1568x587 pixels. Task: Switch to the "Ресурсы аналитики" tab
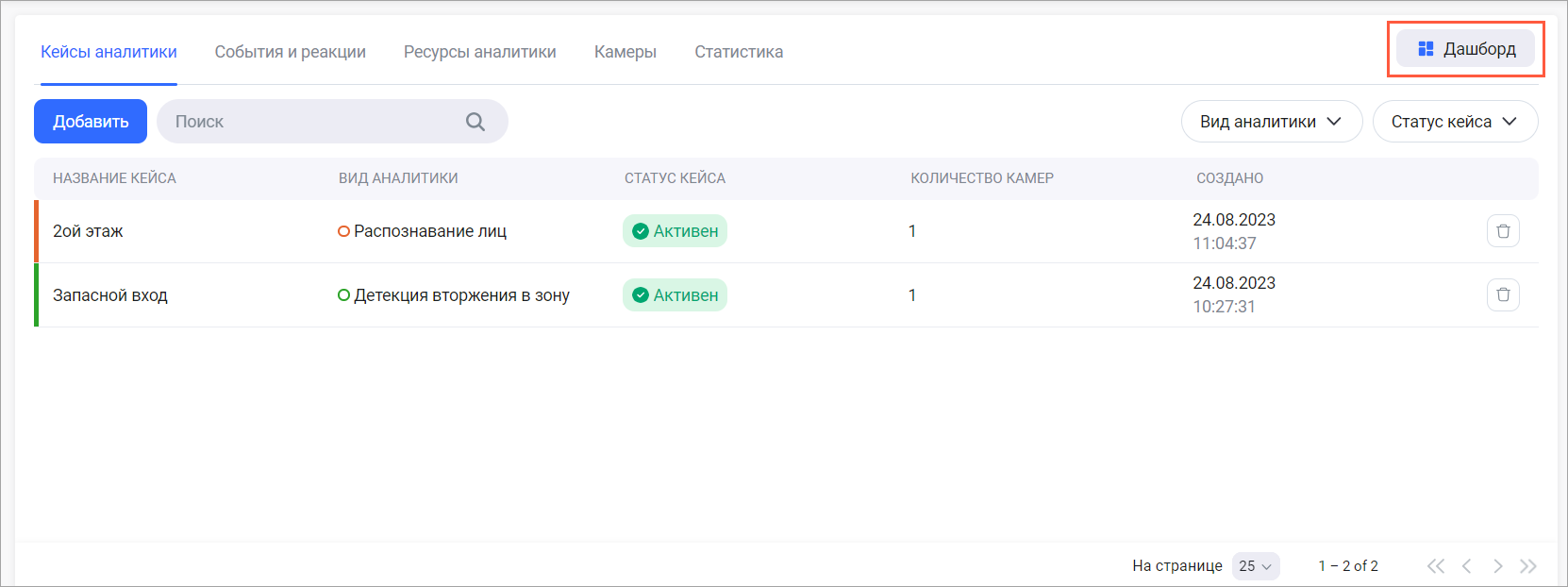point(479,52)
